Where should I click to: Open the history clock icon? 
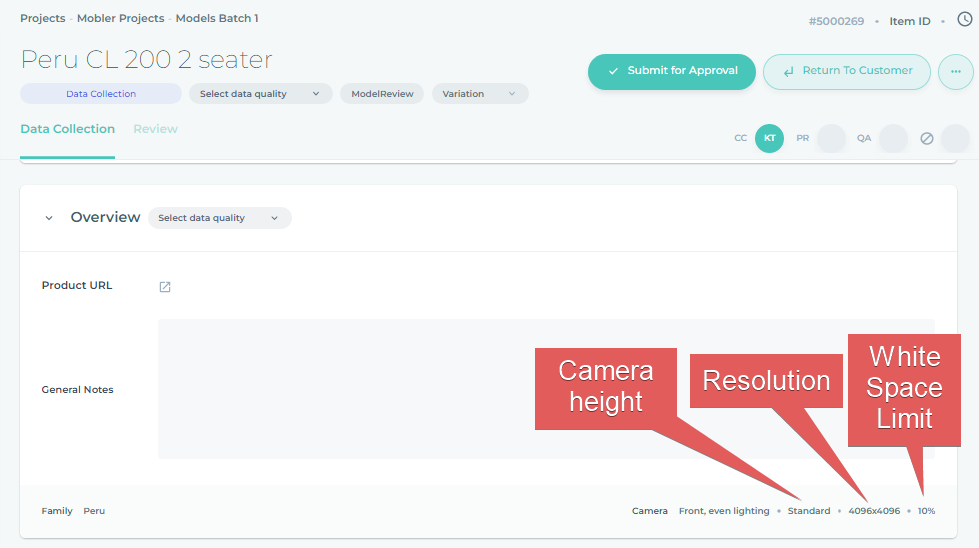[964, 19]
